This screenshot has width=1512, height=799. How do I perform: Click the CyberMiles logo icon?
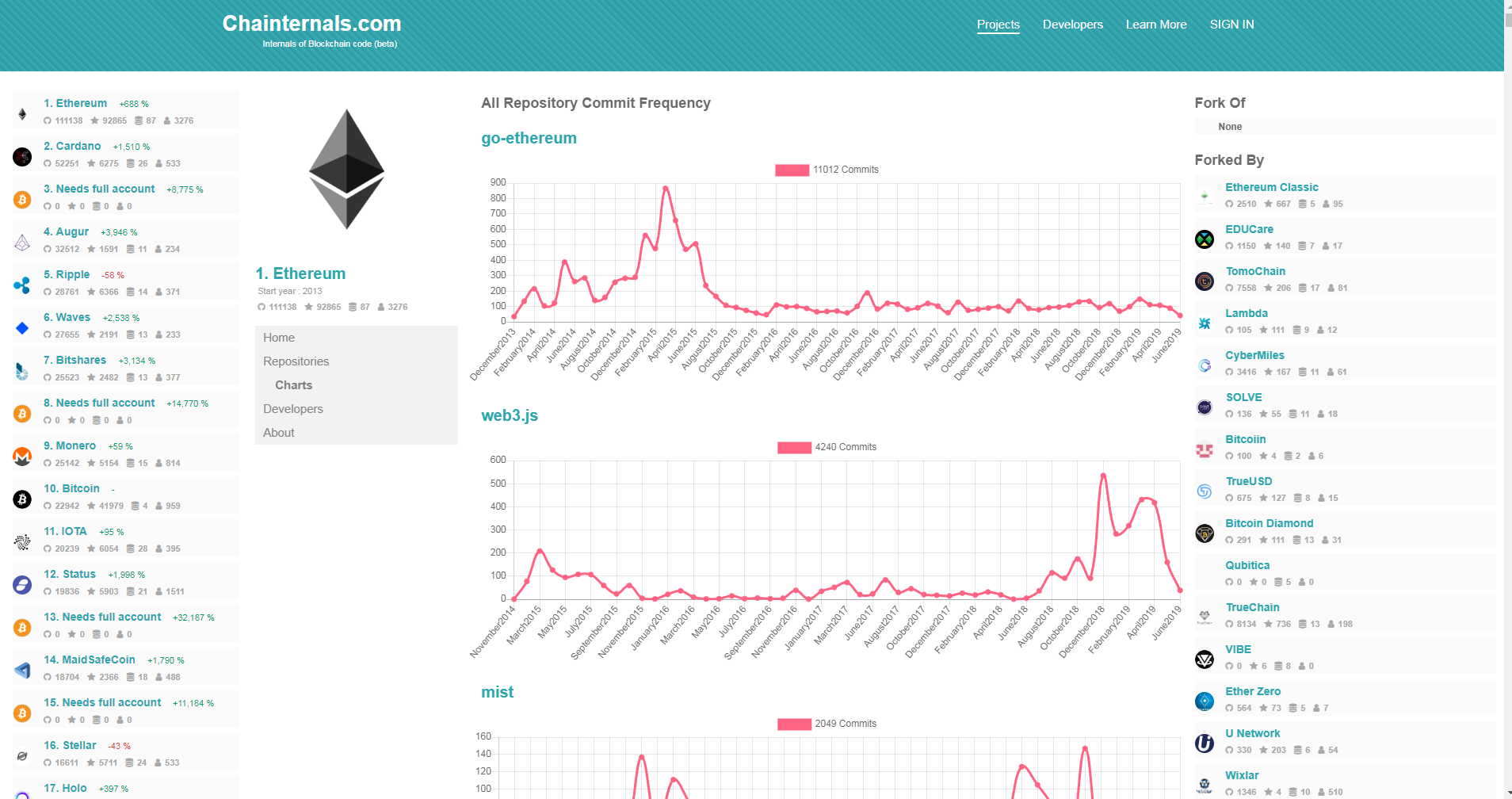coord(1205,365)
